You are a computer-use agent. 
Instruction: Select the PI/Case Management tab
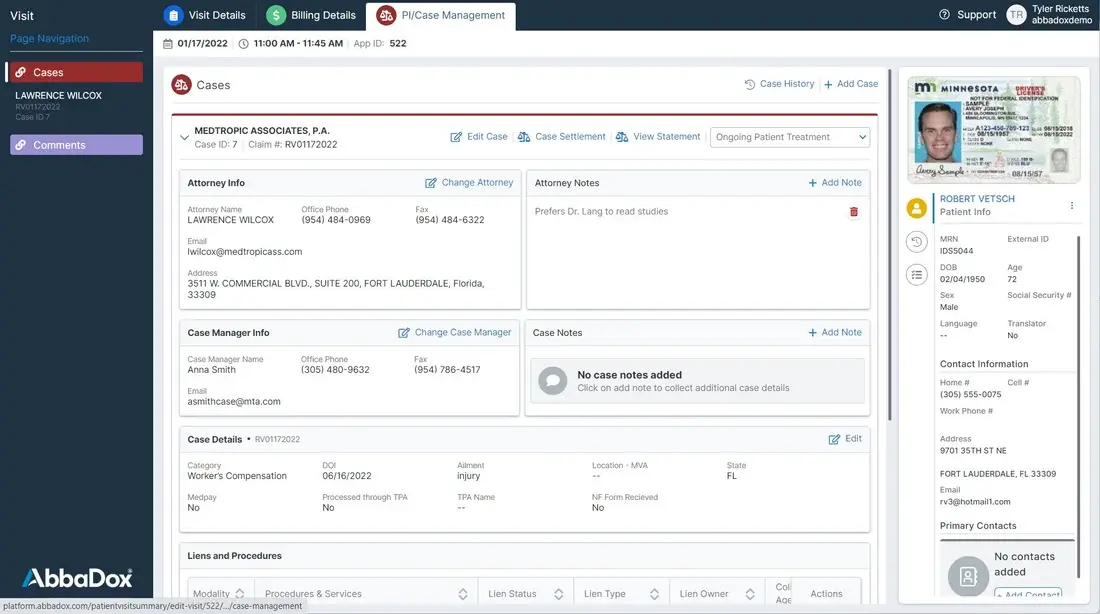(x=441, y=15)
